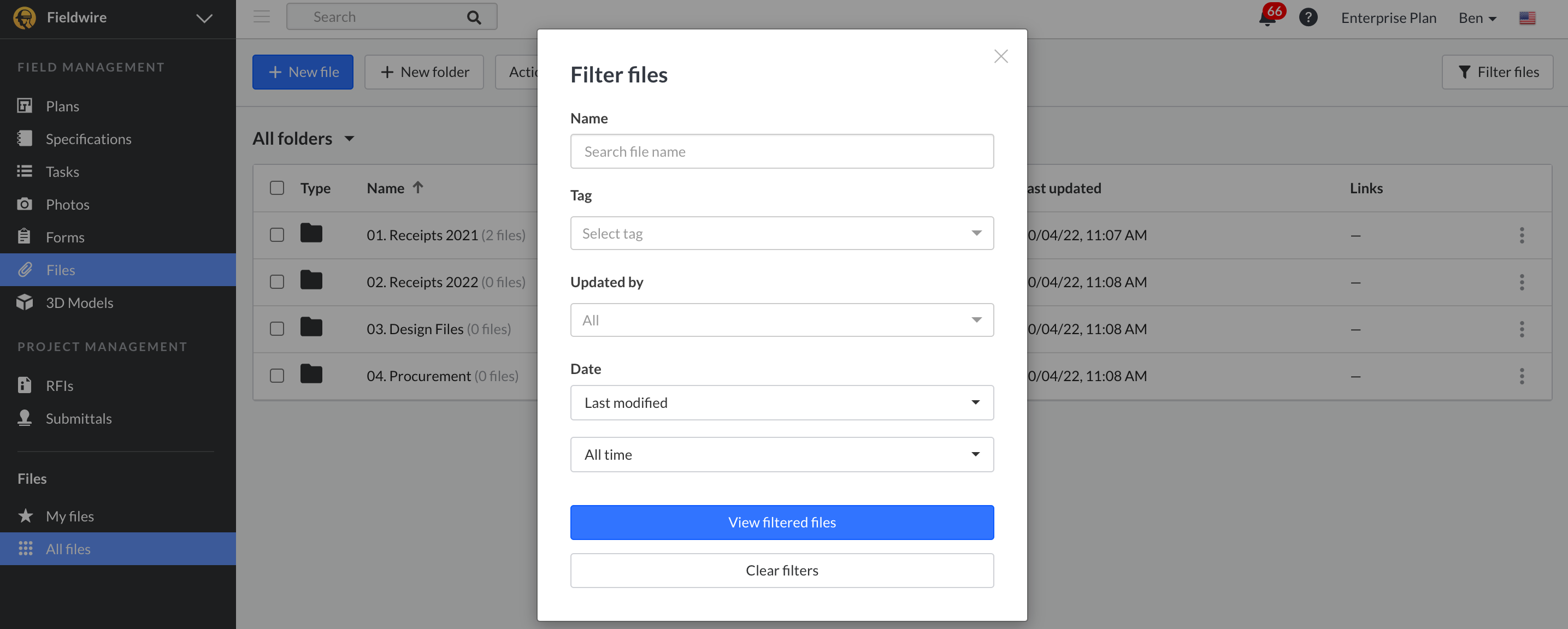
Task: Select the 03. Design Files checkbox
Action: click(277, 329)
